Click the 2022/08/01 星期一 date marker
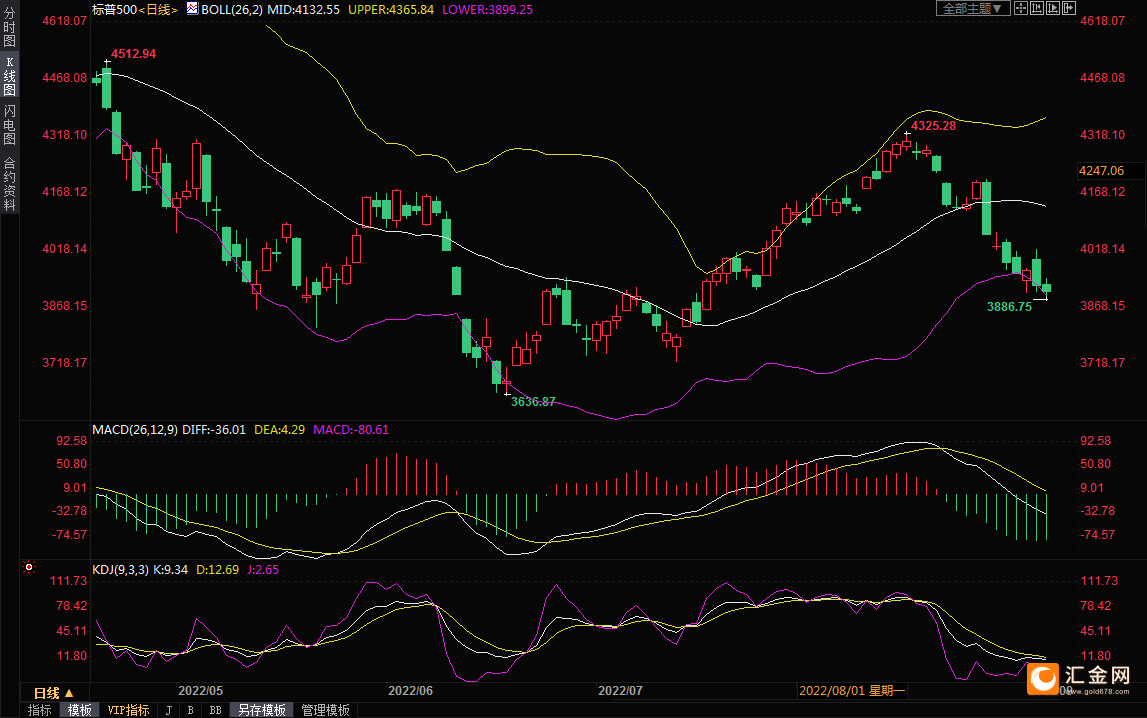This screenshot has width=1147, height=718. [x=851, y=691]
